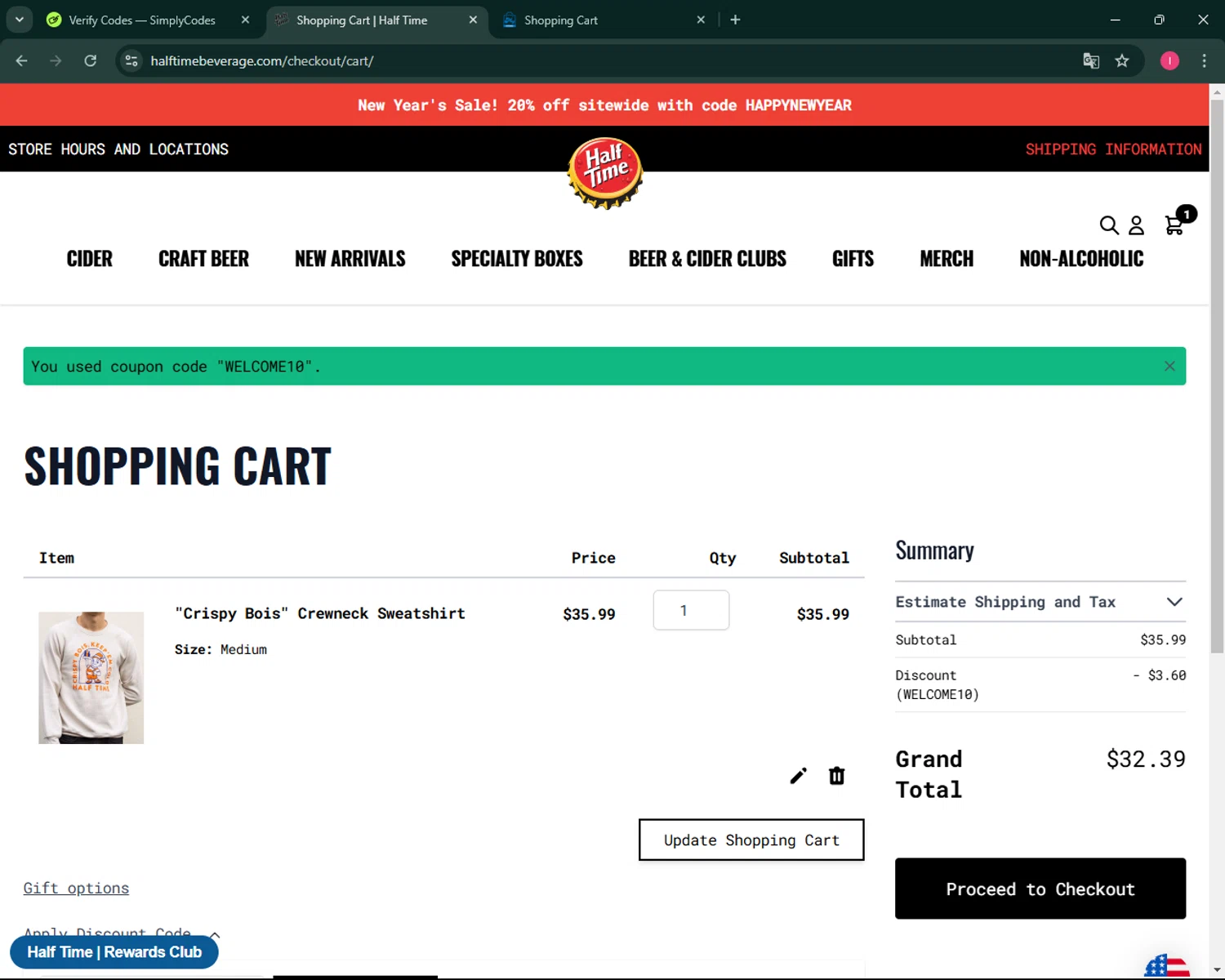Image resolution: width=1225 pixels, height=980 pixels.
Task: Click the Discount -$3.60 value
Action: [x=1160, y=675]
